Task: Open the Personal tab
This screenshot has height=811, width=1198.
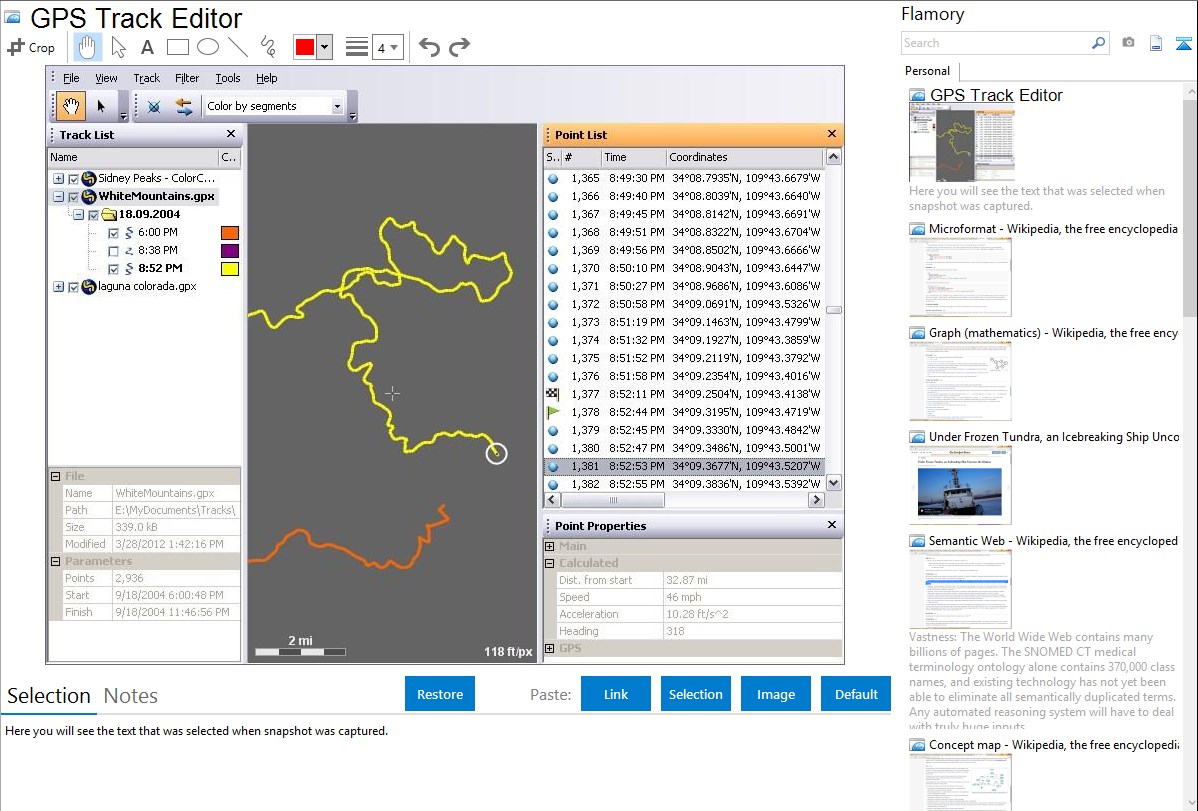Action: 927,71
